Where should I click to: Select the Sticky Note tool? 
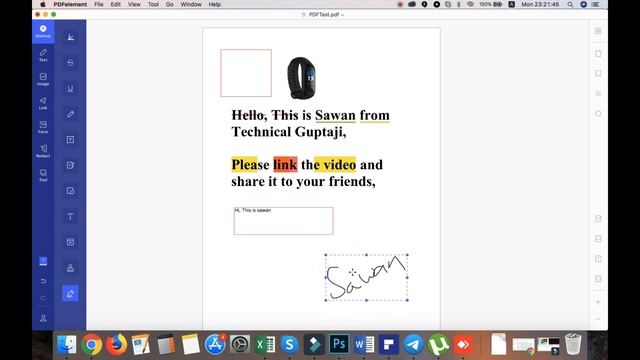[70, 165]
